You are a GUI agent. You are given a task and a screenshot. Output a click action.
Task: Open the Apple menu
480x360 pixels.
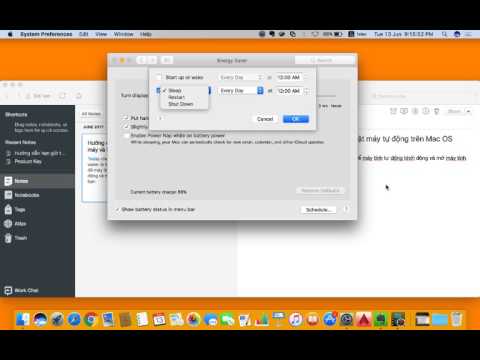pos(10,34)
